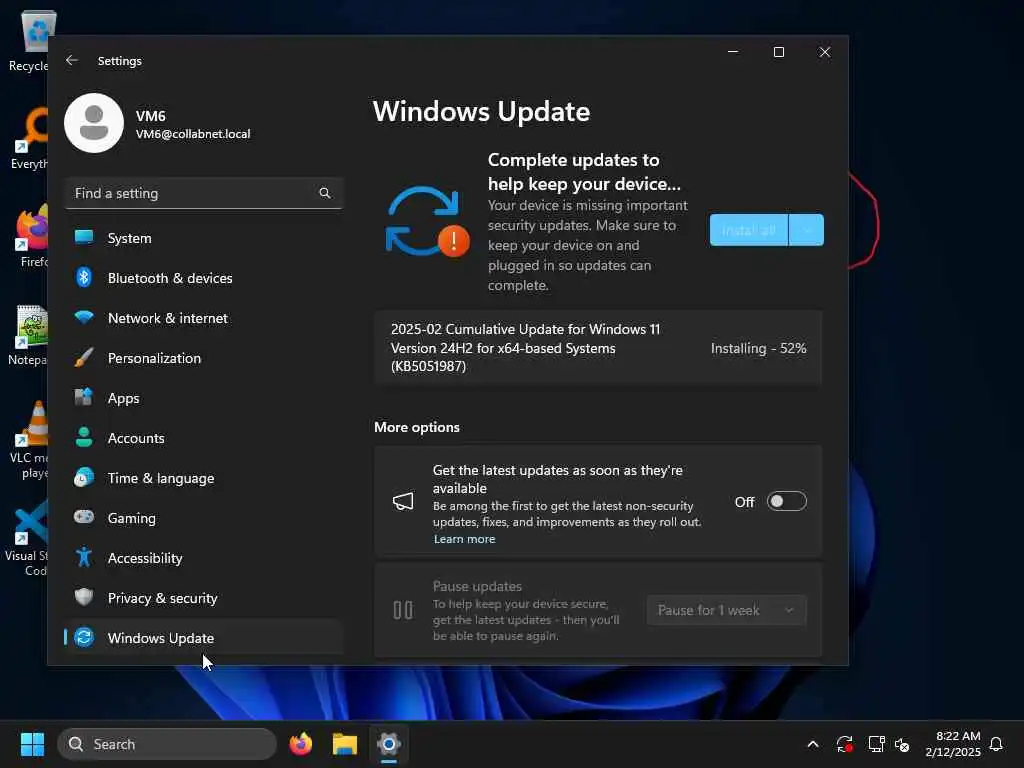Click the Learn more link

464,539
